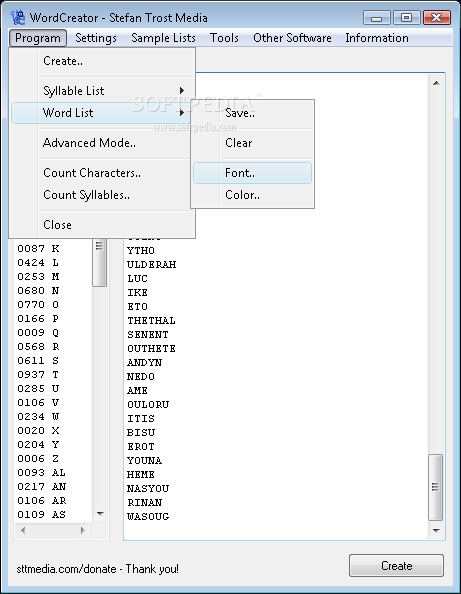Screen dimensions: 461x594
Task: Select syllable row 0009 Q
Action: coord(38,333)
